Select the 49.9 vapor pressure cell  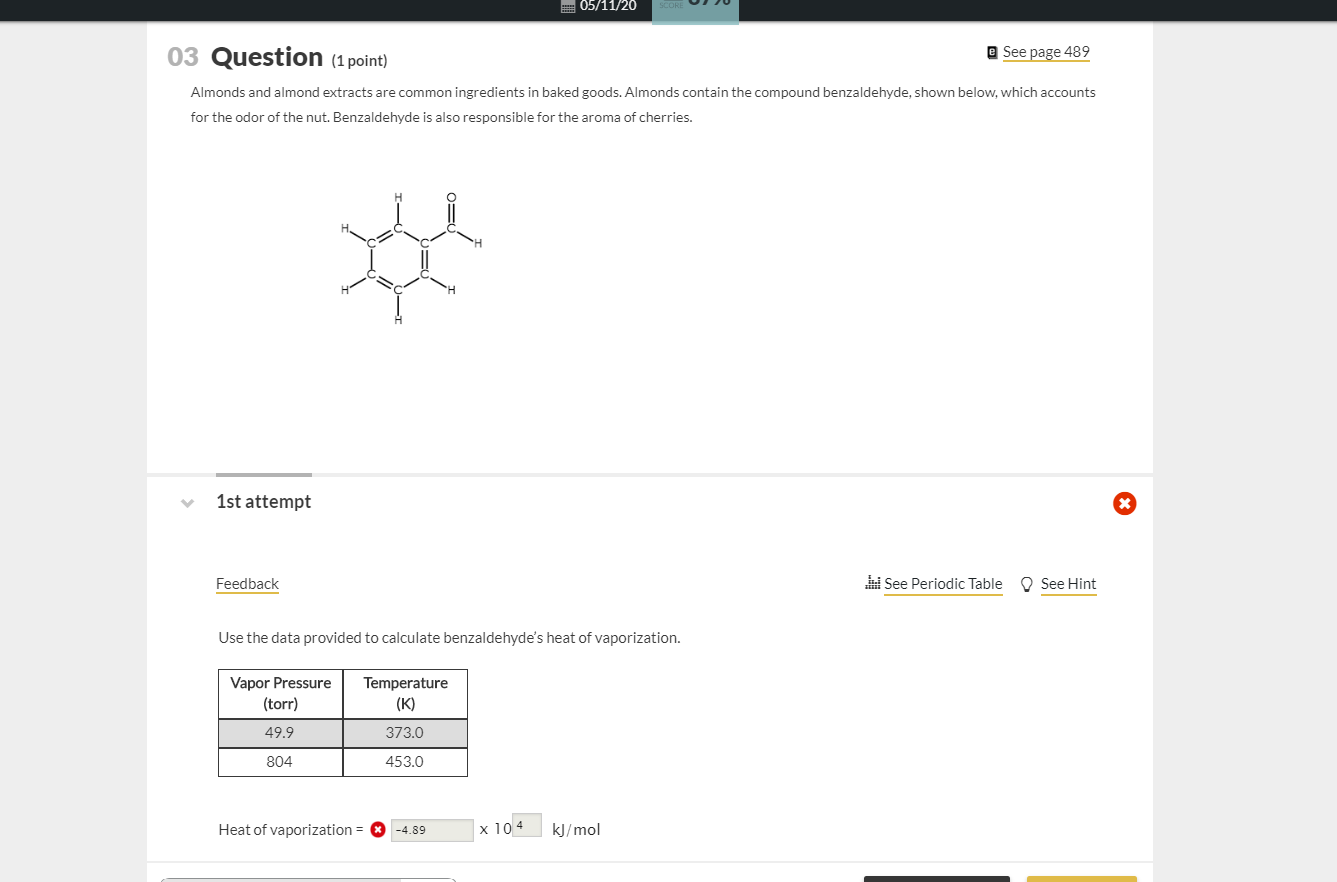click(x=280, y=733)
